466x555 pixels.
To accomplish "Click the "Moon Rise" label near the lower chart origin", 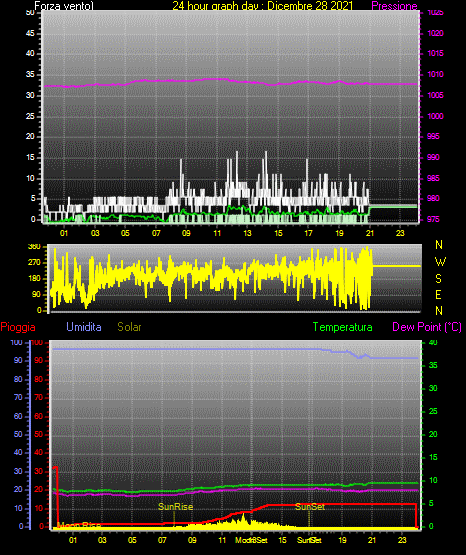I will tap(79, 525).
